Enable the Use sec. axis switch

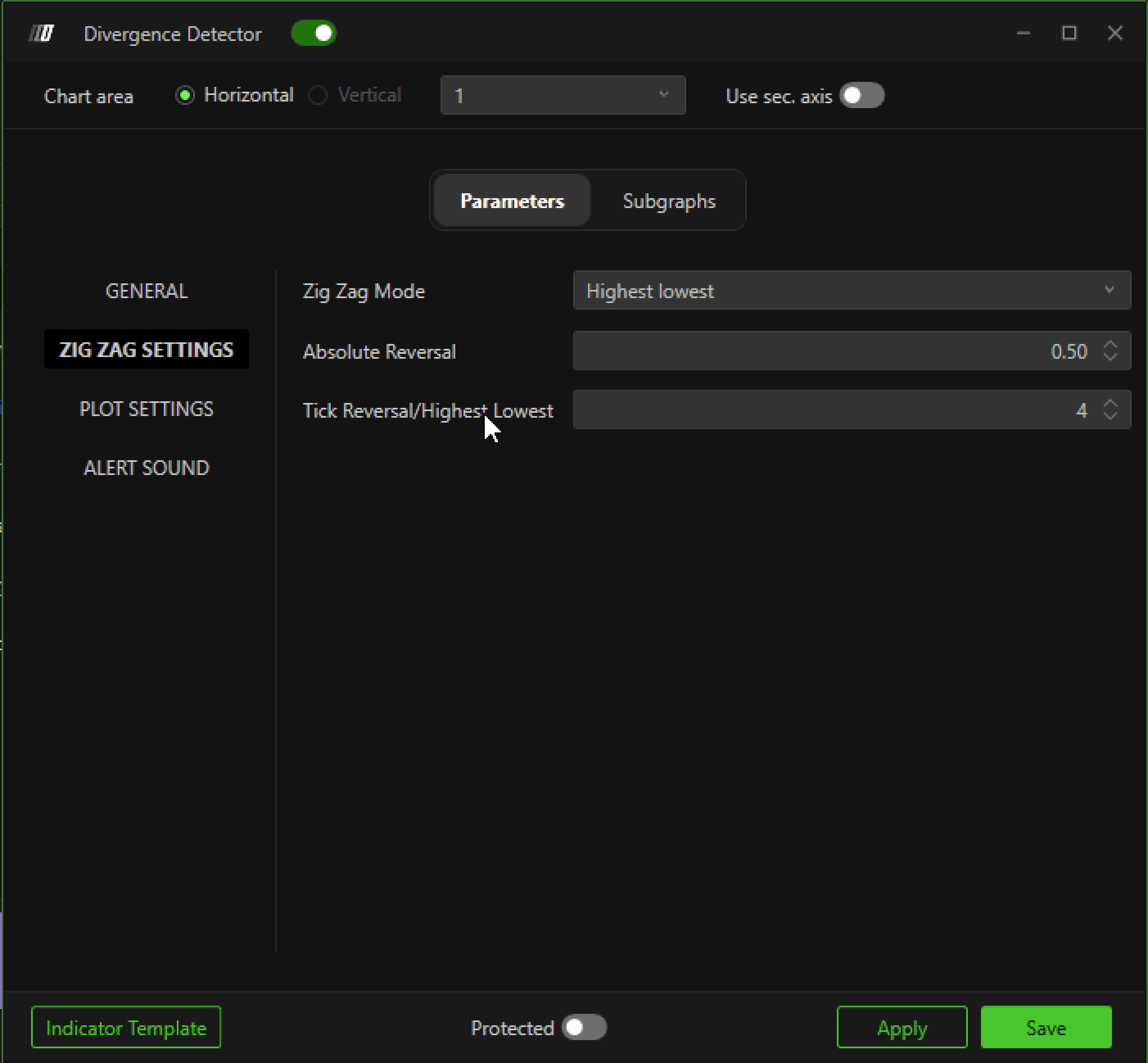[861, 95]
